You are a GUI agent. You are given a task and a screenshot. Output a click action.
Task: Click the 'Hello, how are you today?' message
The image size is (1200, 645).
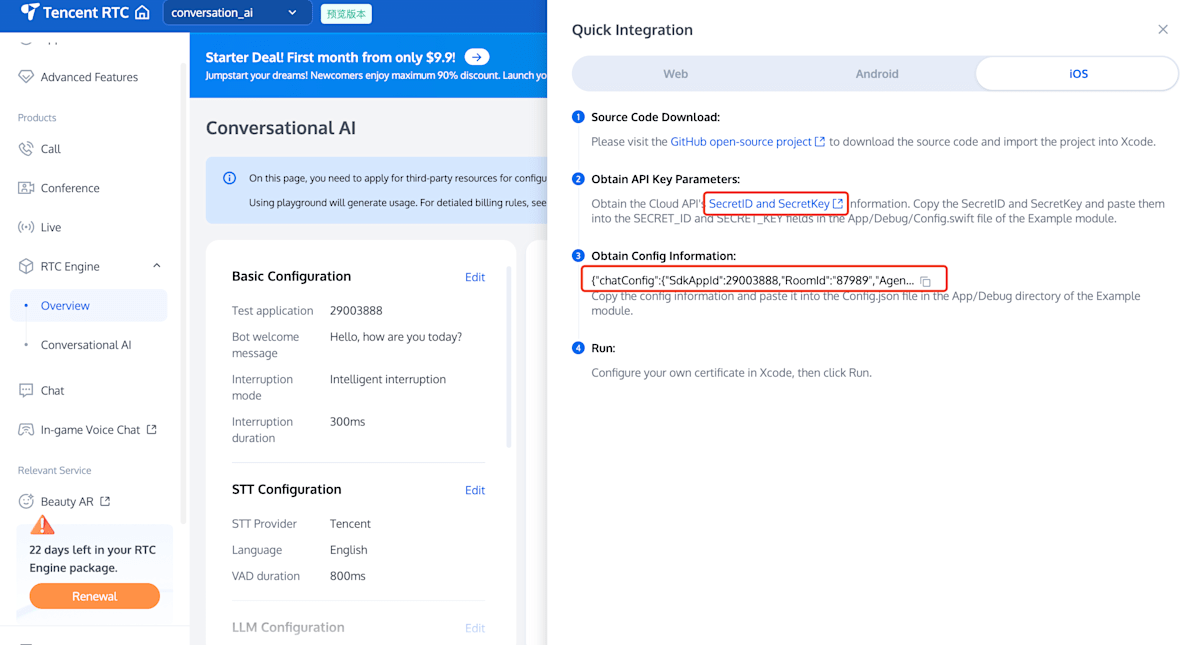[396, 337]
